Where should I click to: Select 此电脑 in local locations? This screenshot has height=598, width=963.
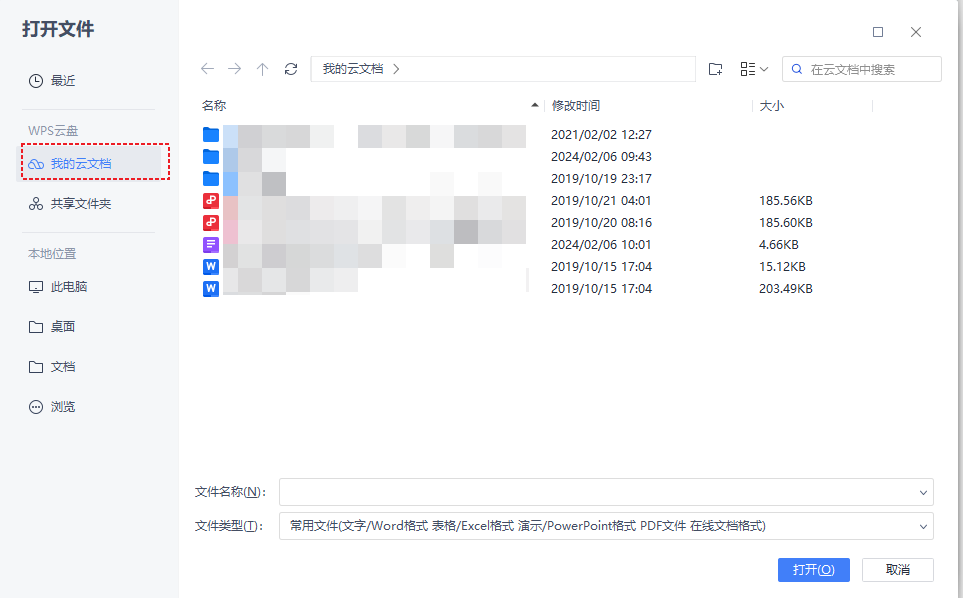[69, 287]
